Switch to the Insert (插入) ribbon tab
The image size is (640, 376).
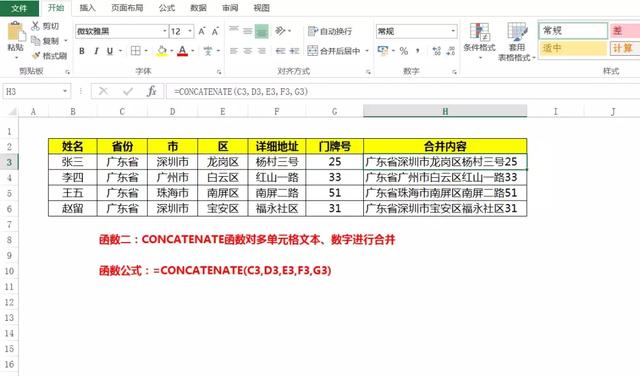click(87, 8)
